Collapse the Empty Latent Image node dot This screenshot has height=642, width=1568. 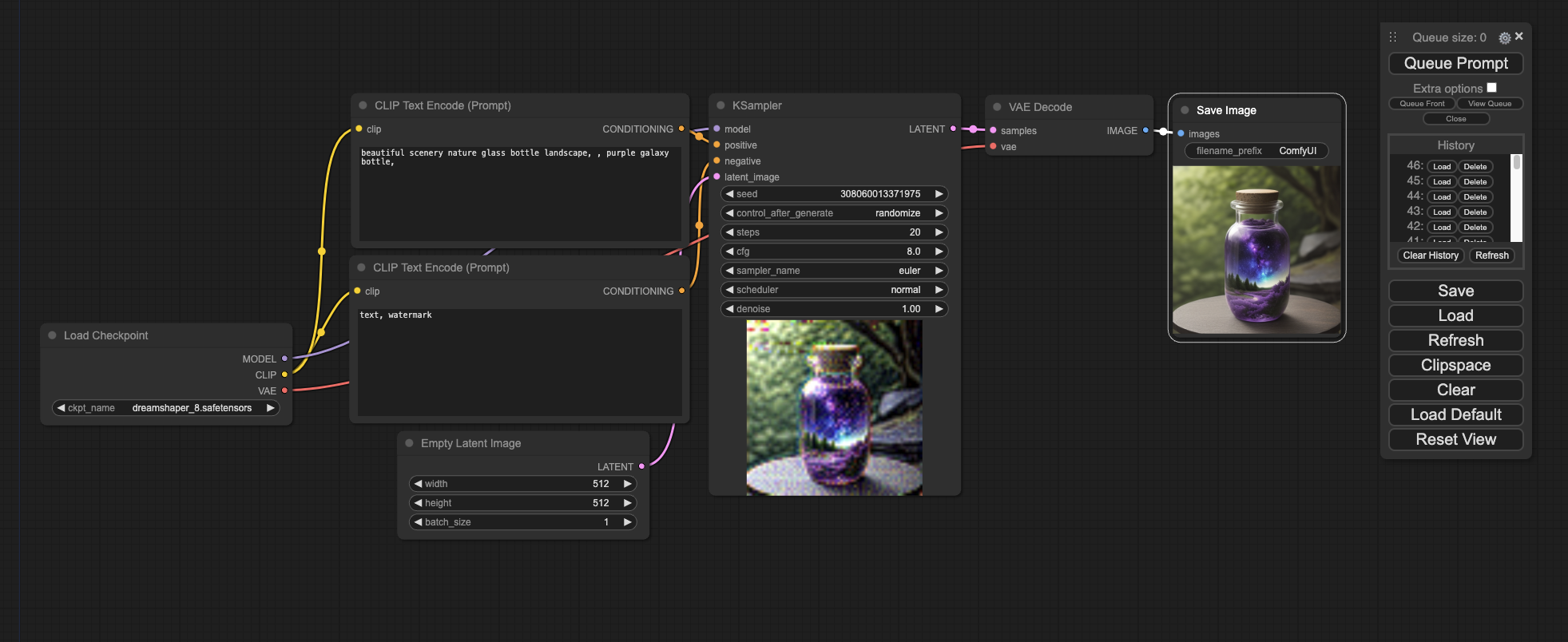click(x=409, y=443)
